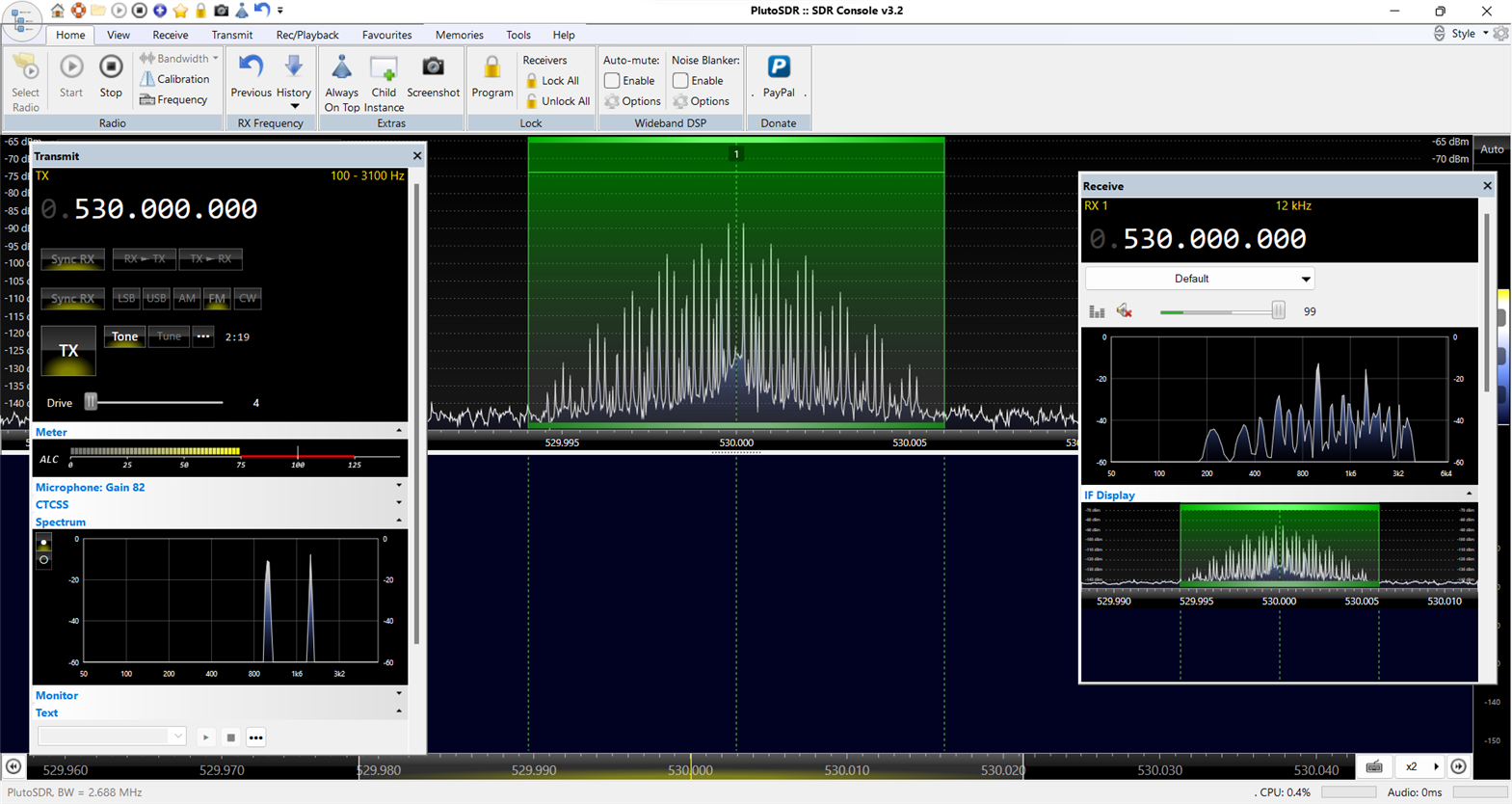Toggle the Tone button in Transmit panel
This screenshot has height=804, width=1512.
pos(124,336)
